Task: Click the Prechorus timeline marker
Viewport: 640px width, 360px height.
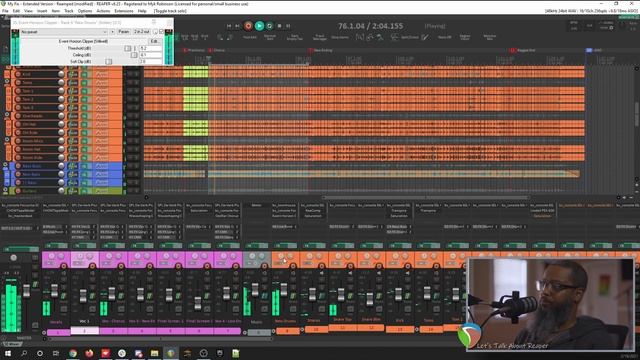Action: 193,50
